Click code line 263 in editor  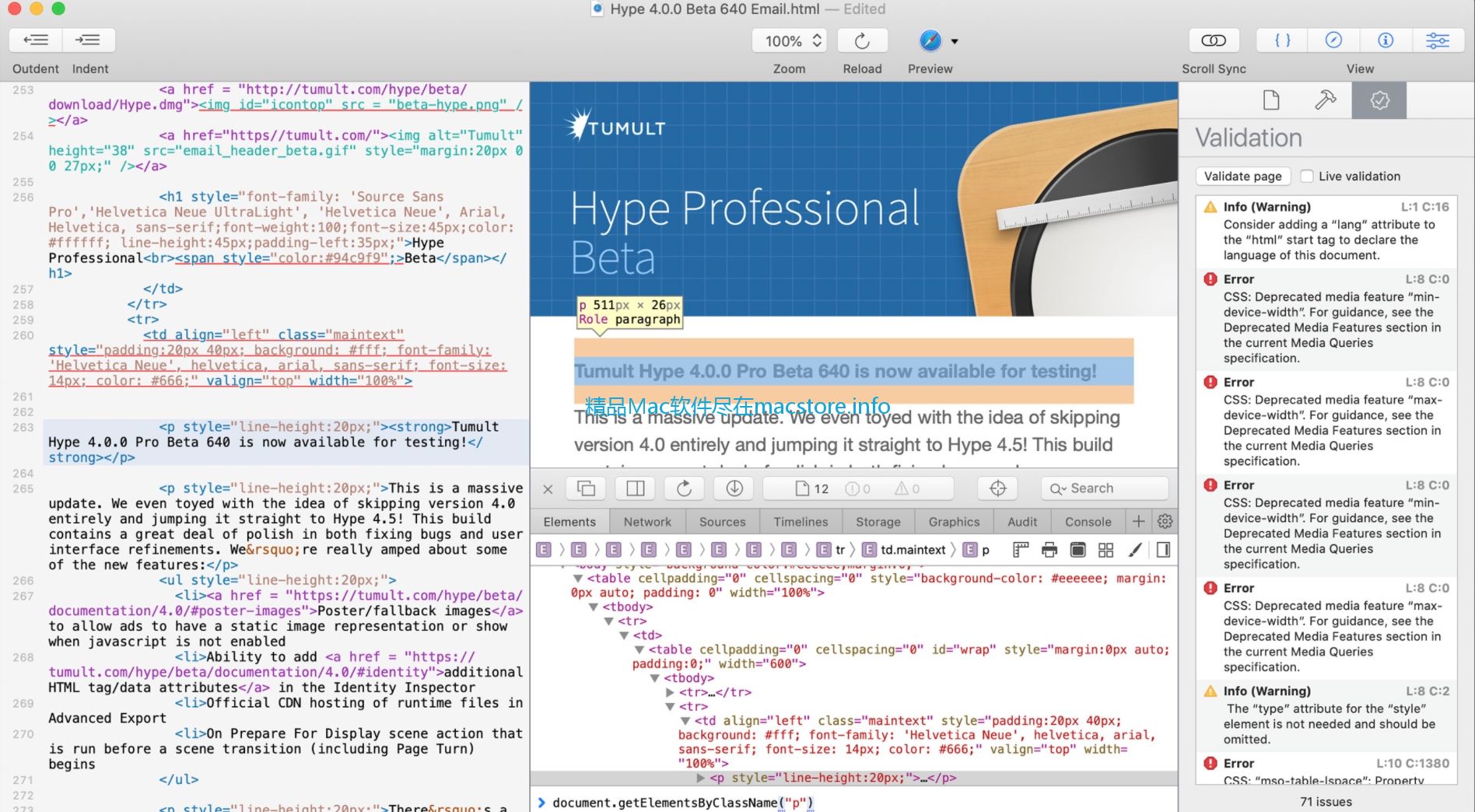[x=286, y=442]
